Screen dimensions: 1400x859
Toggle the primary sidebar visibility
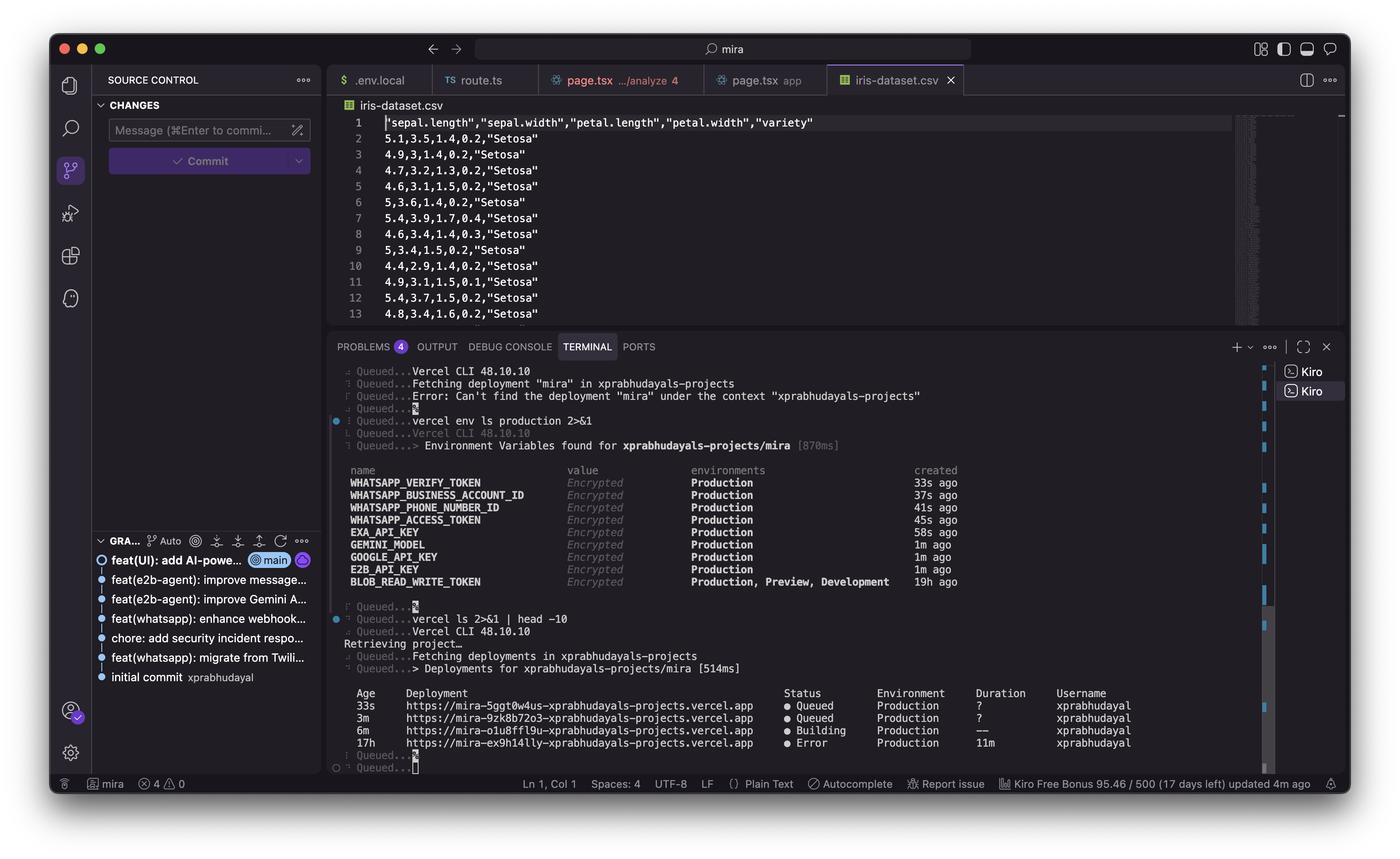(x=1284, y=49)
